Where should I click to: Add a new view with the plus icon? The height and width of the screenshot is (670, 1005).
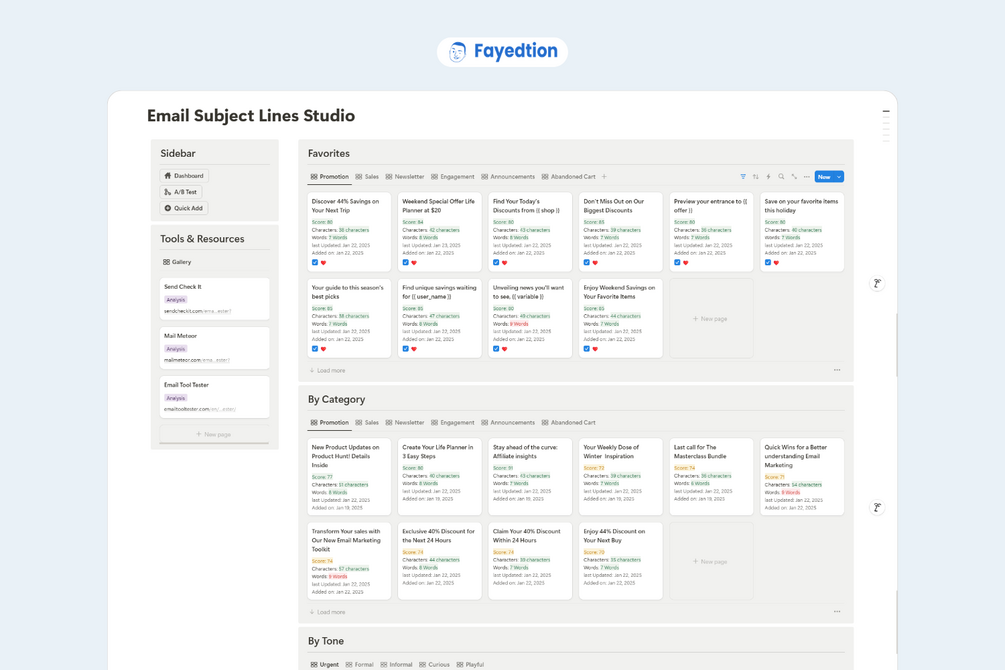click(604, 177)
